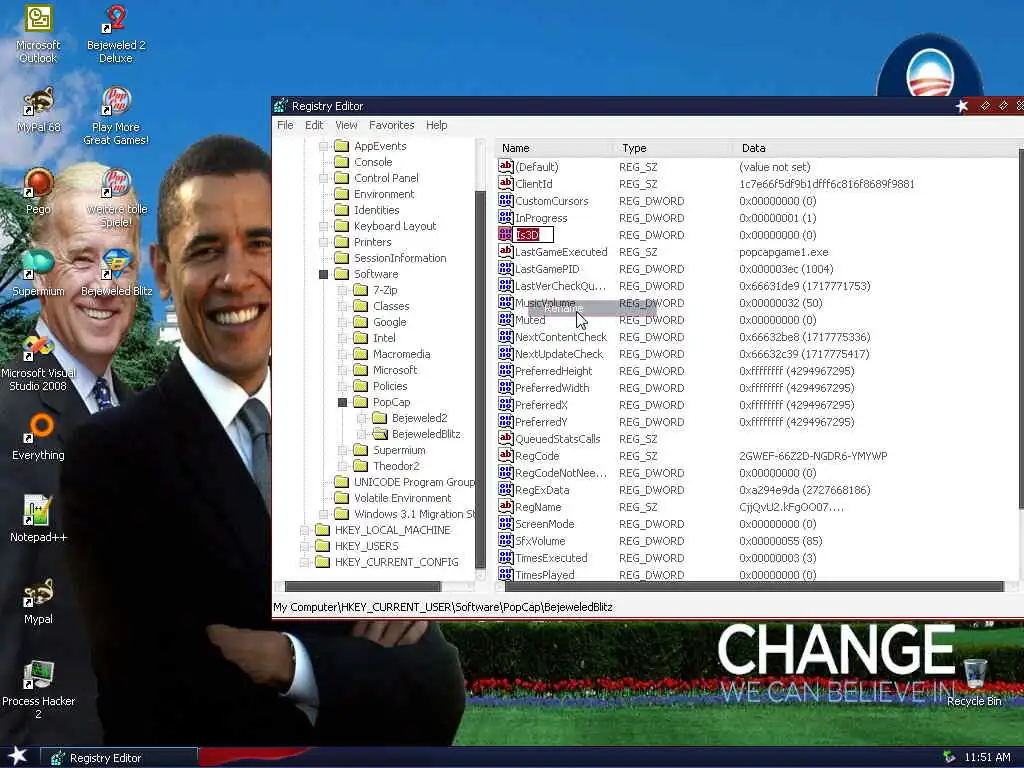Sort values by Data column header

tap(875, 148)
